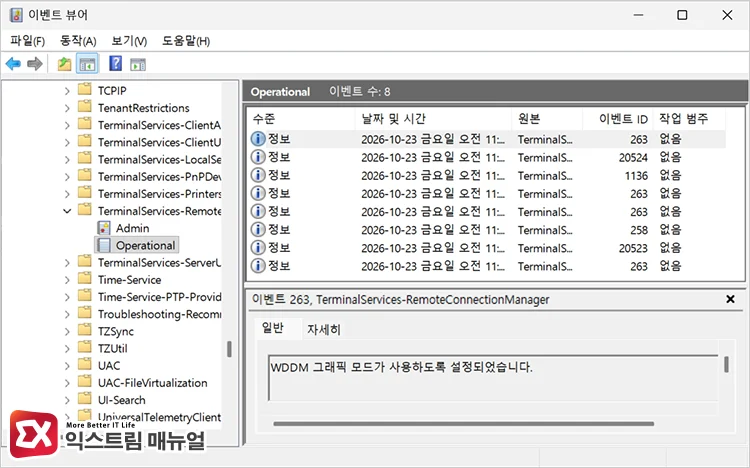This screenshot has height=468, width=750.
Task: Click the WDDM 그래픽 모드 description text box
Action: (x=494, y=378)
